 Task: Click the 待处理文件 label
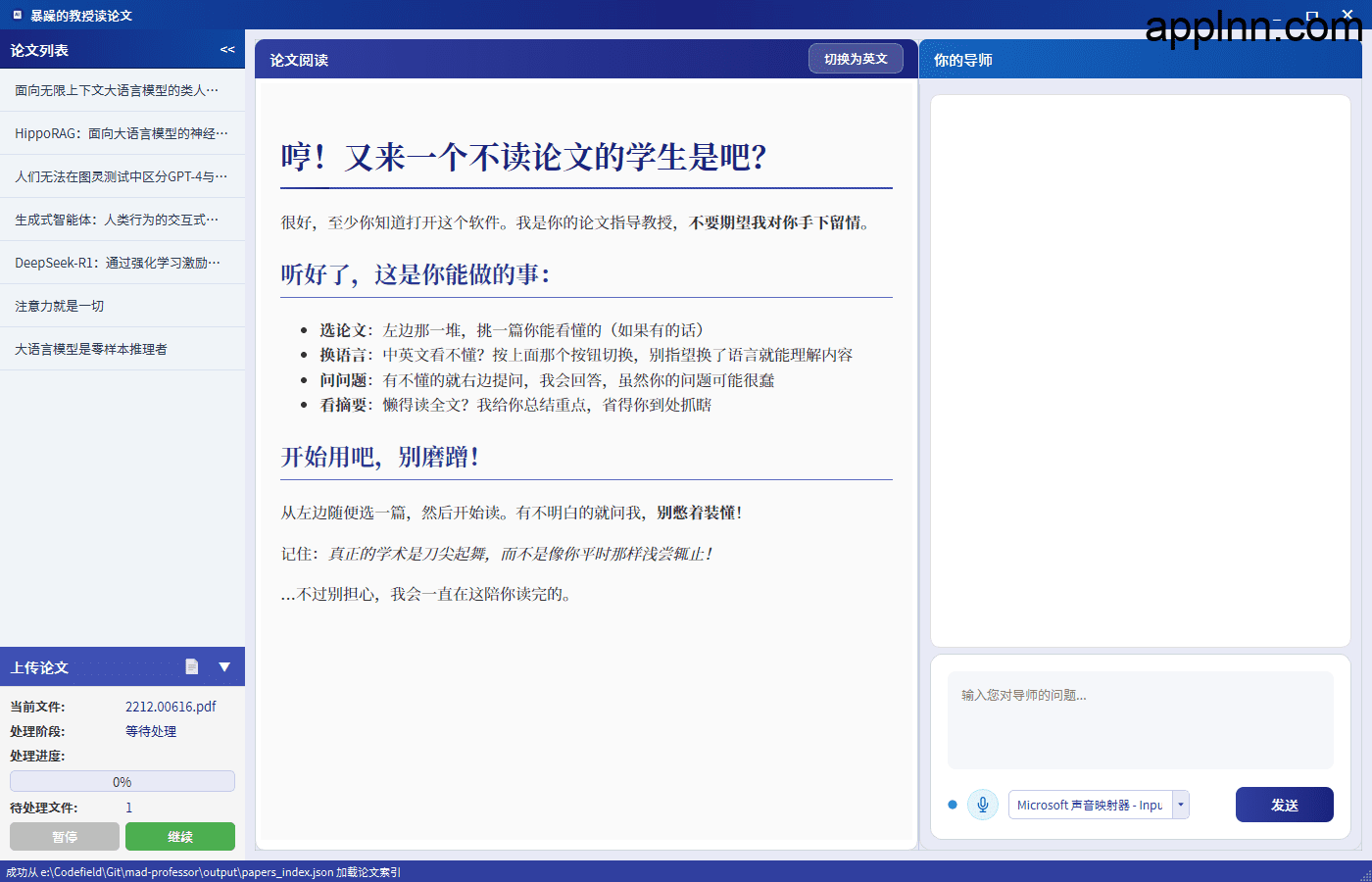point(44,808)
